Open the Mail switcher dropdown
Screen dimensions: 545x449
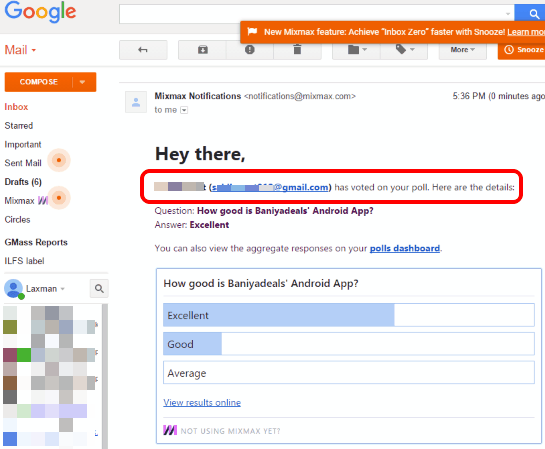(20, 50)
